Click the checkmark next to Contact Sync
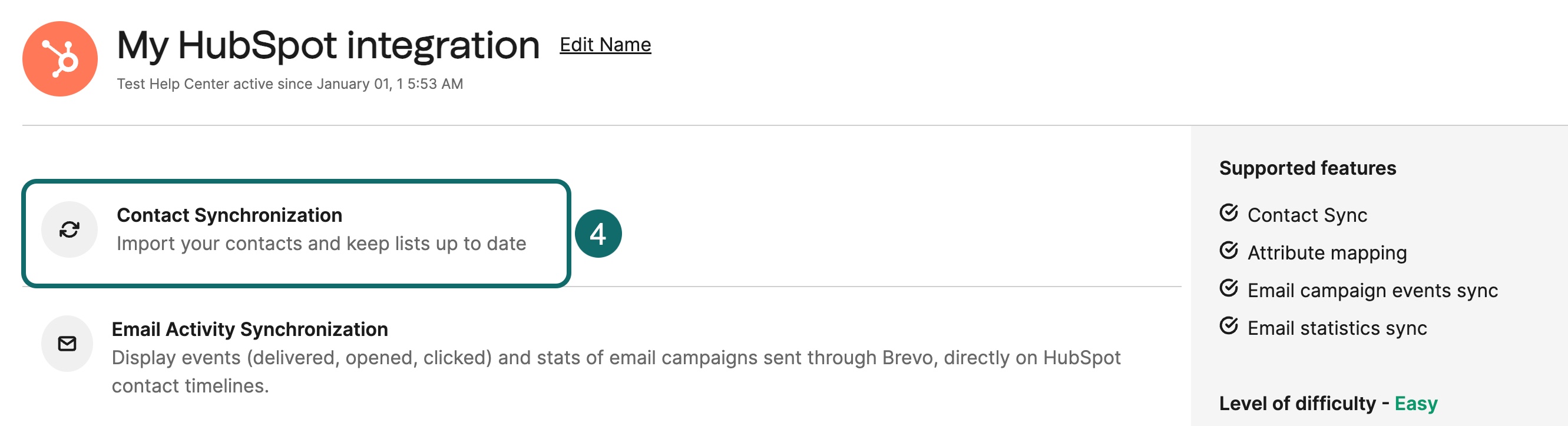 pyautogui.click(x=1230, y=214)
